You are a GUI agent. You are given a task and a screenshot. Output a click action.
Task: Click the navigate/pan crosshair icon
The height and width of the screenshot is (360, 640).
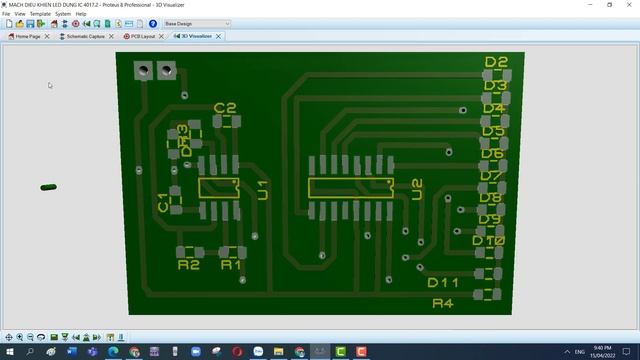(x=9, y=337)
